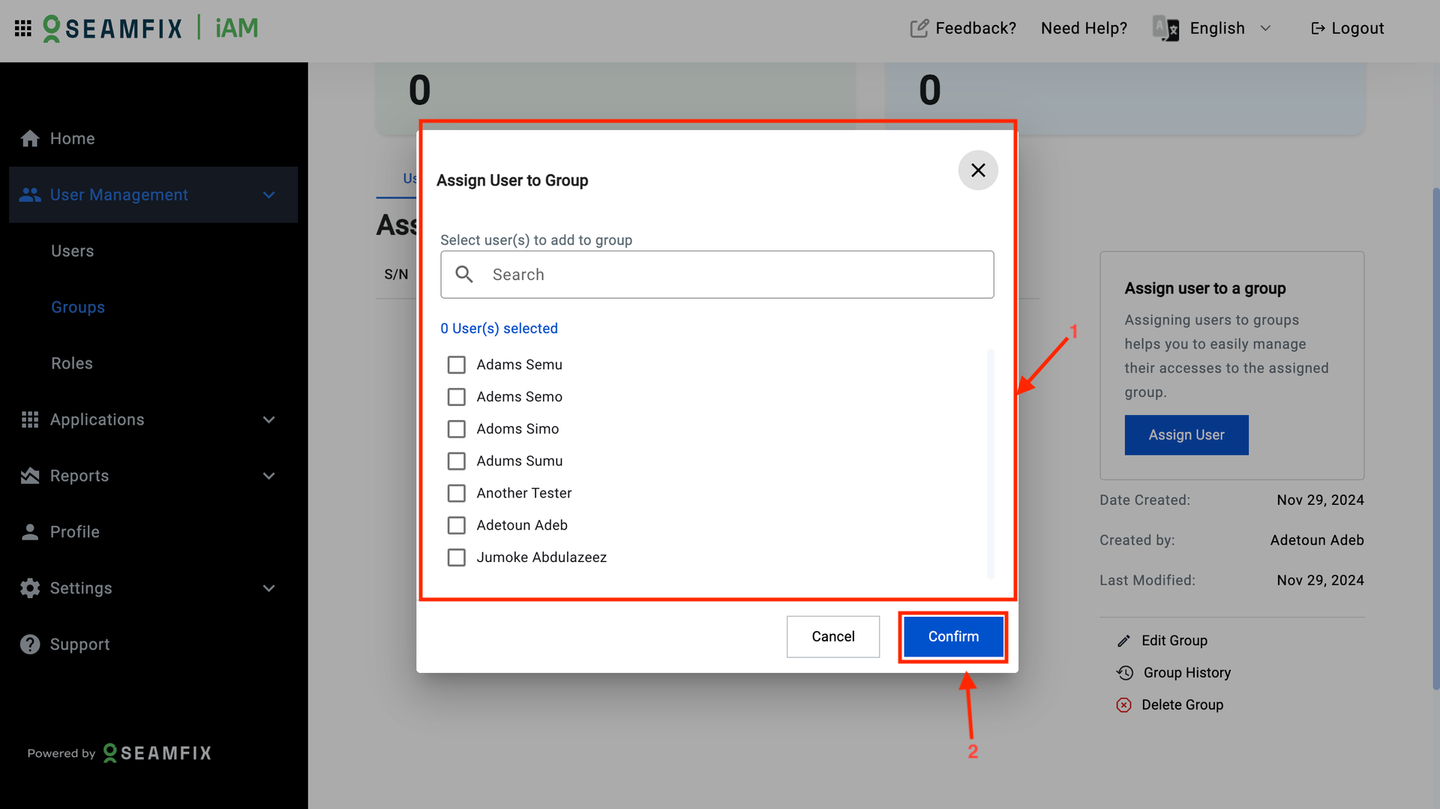1440x809 pixels.
Task: Click the Feedback pencil icon
Action: point(919,28)
